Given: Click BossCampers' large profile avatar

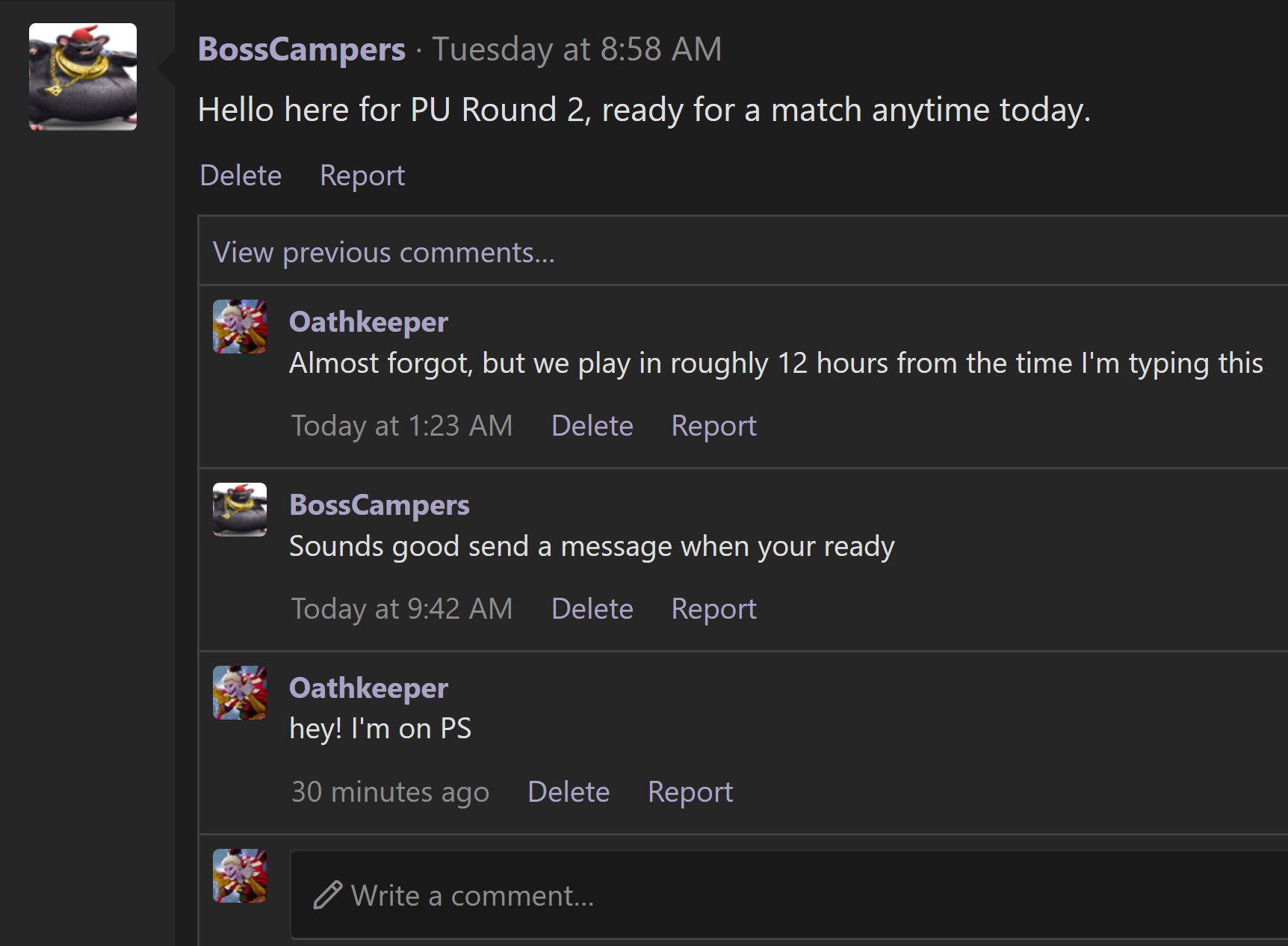Looking at the screenshot, I should (x=82, y=77).
